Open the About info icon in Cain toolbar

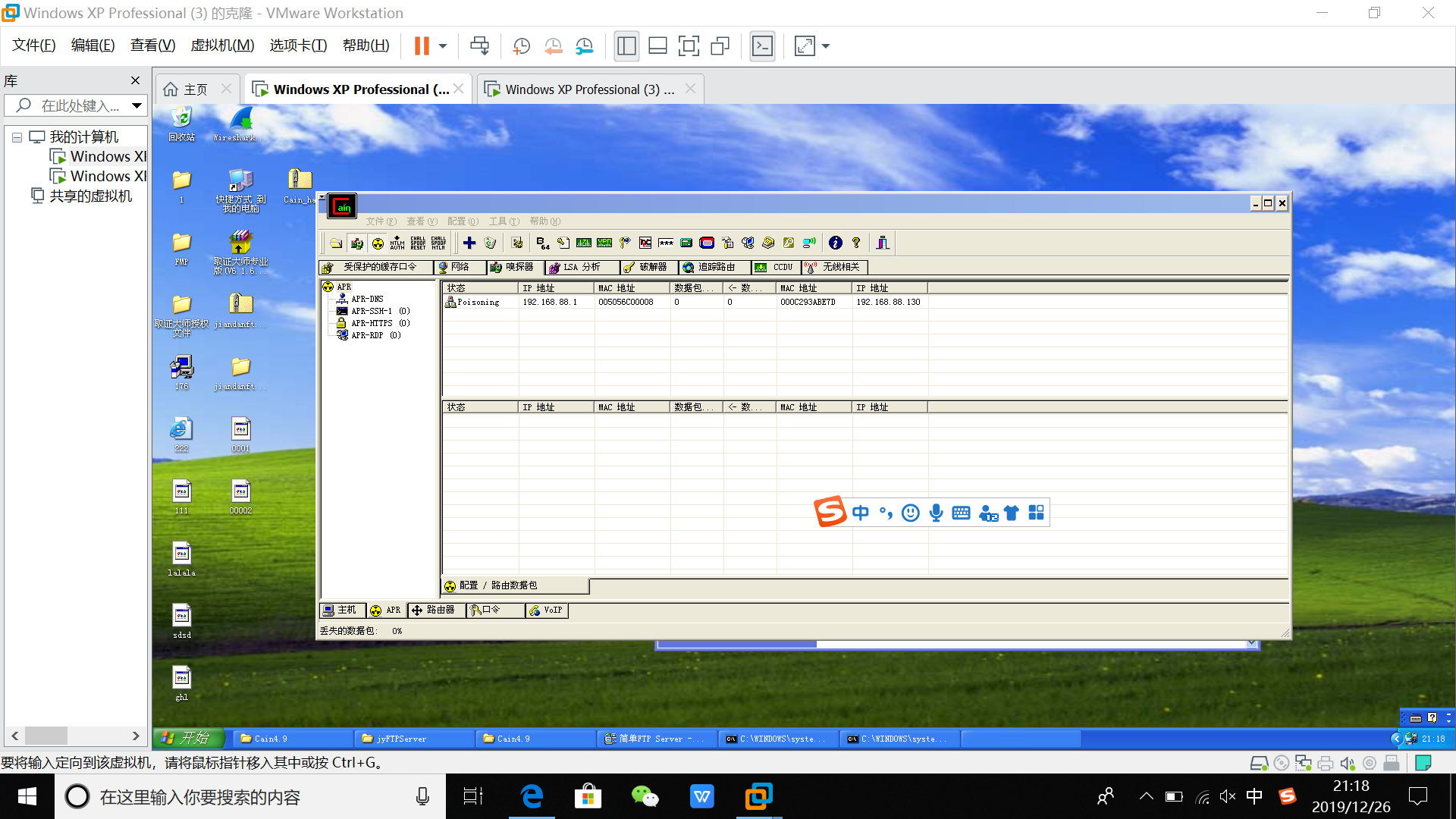(835, 243)
